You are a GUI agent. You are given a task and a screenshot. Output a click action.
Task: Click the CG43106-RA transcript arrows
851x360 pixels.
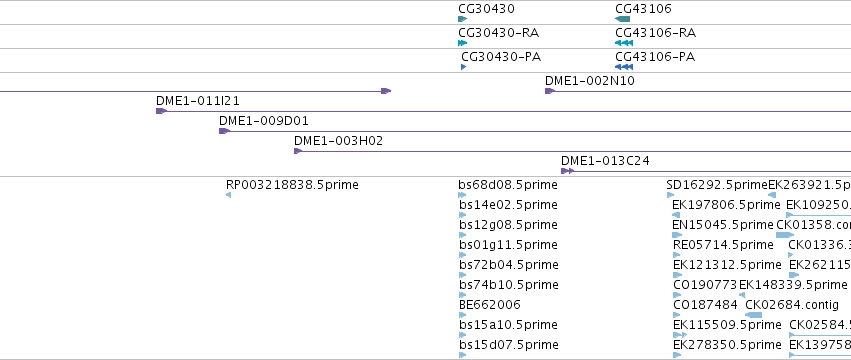click(x=624, y=43)
